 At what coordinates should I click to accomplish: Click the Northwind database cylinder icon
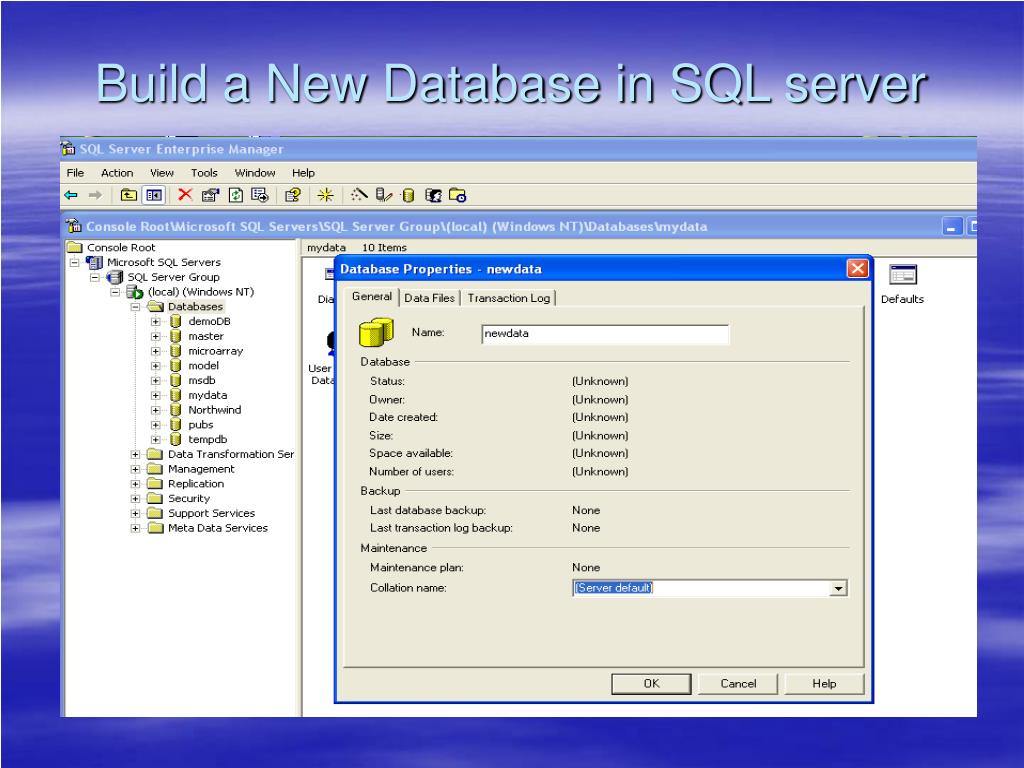tap(175, 410)
